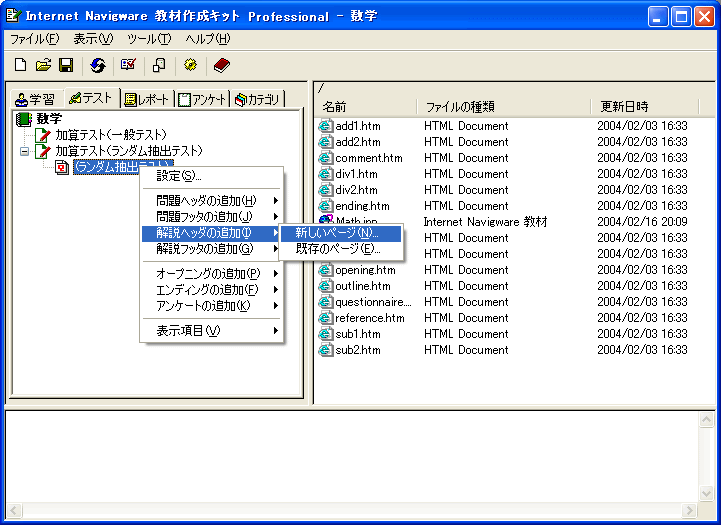Click the add1.htm file icon
721x525 pixels.
click(x=326, y=126)
